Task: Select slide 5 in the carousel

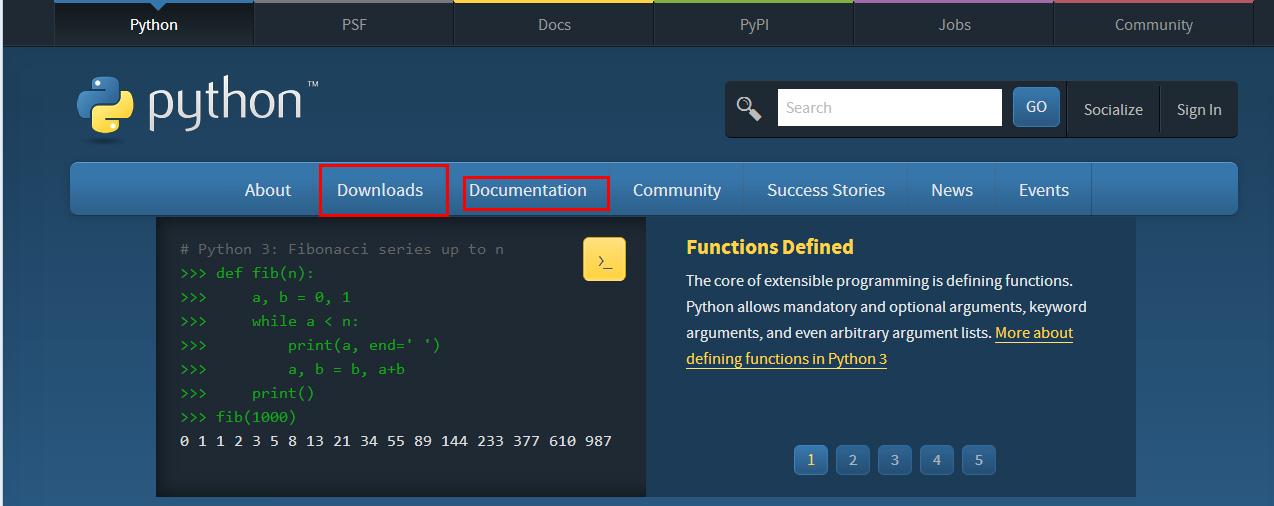Action: coord(979,460)
